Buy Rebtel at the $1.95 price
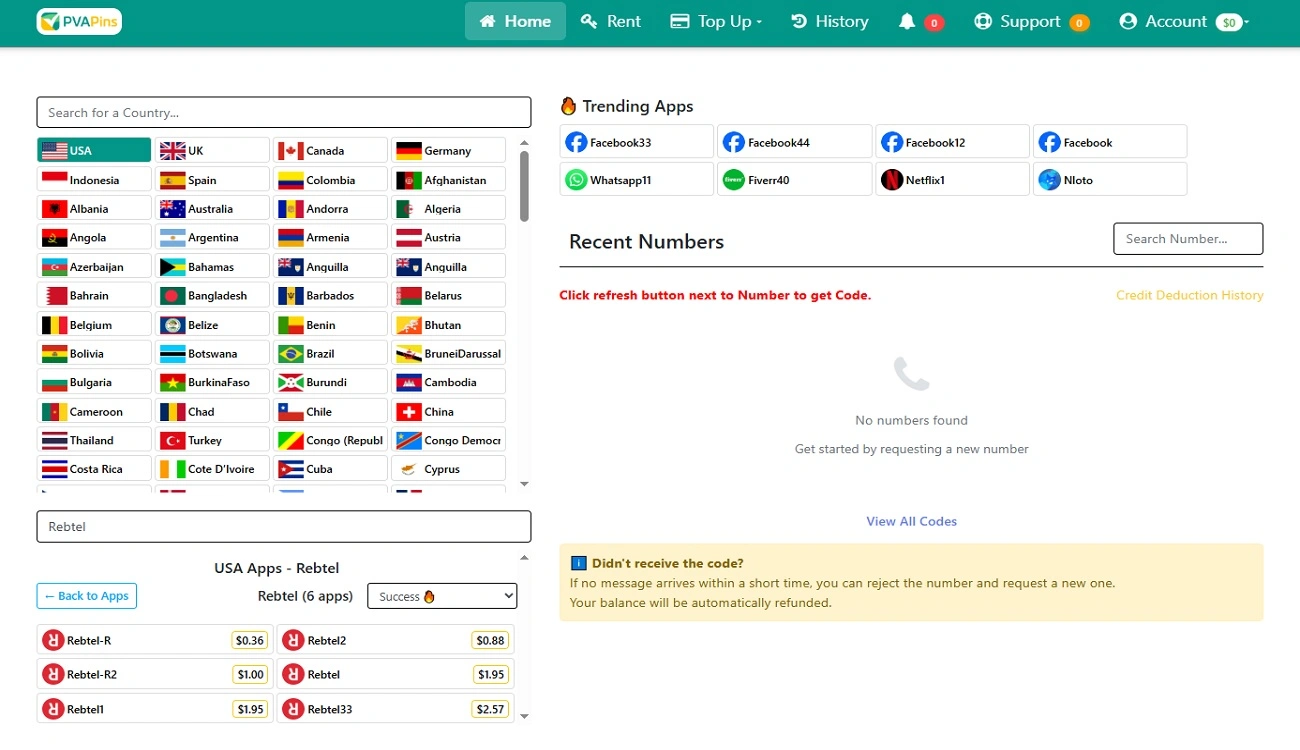 click(491, 674)
